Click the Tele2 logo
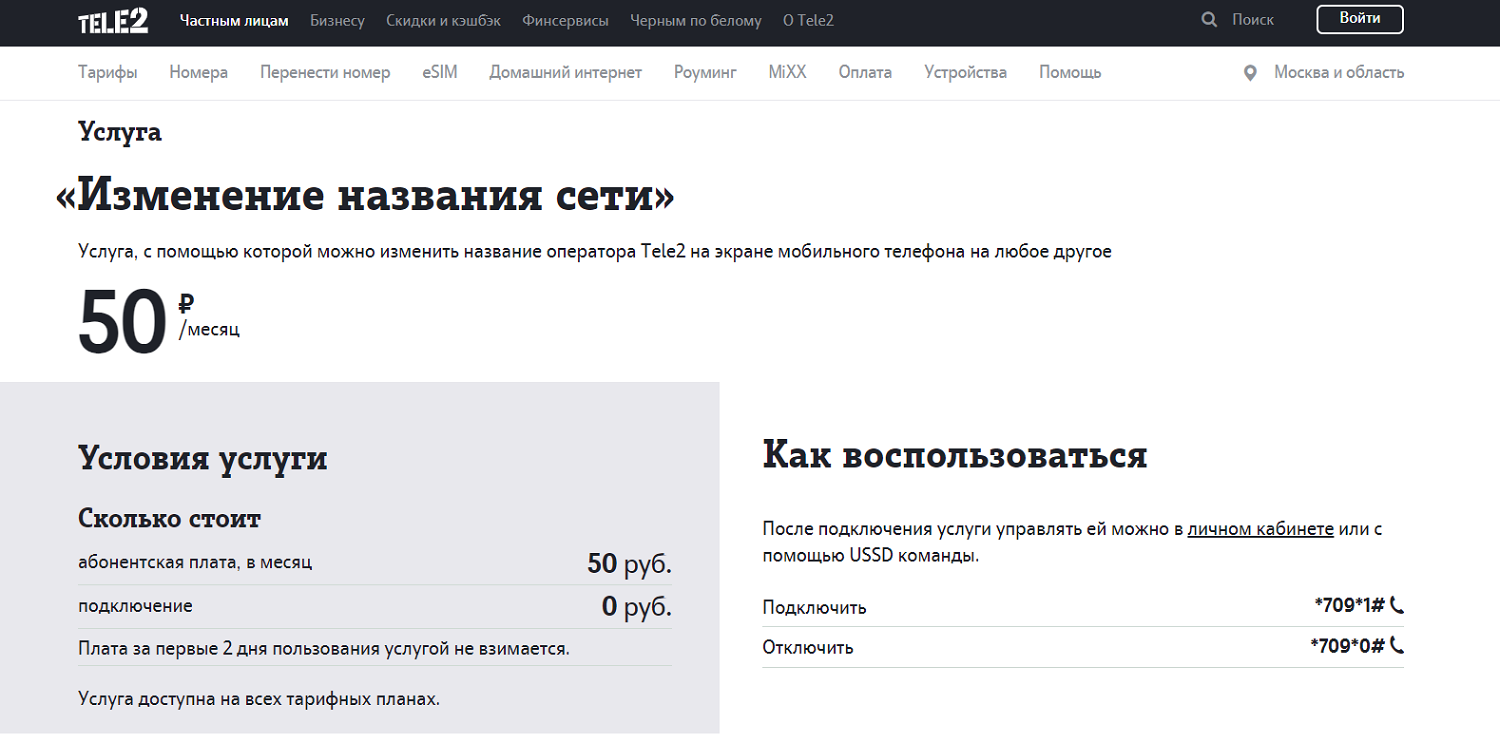 (x=113, y=20)
